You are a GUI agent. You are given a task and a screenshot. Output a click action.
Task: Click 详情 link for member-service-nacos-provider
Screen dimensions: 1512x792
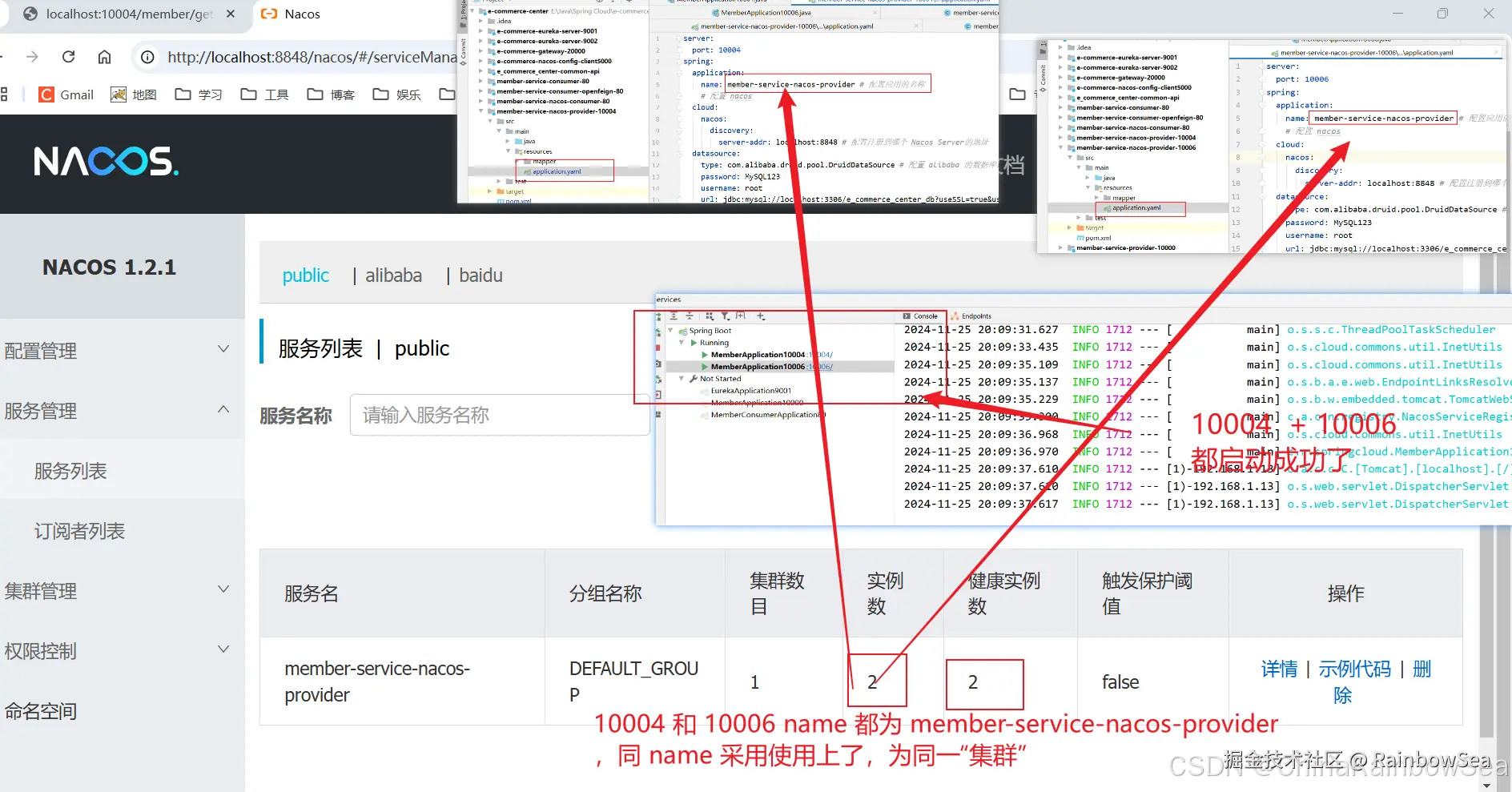tap(1279, 669)
